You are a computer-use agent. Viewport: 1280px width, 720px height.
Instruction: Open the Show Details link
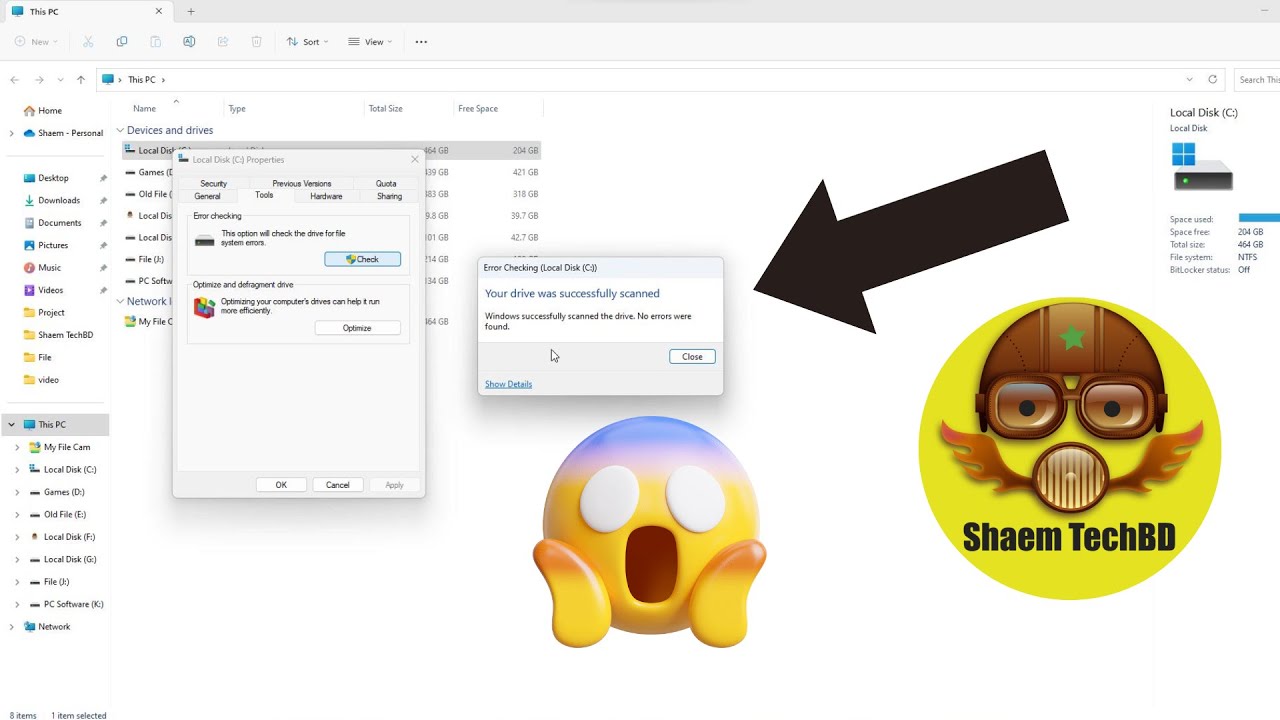pos(508,384)
